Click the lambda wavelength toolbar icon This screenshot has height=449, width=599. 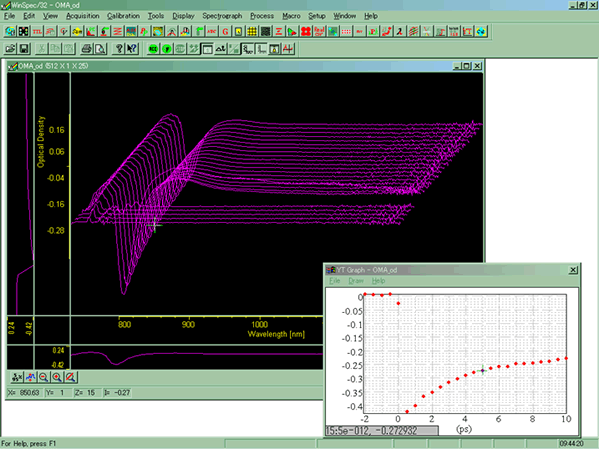coord(399,31)
